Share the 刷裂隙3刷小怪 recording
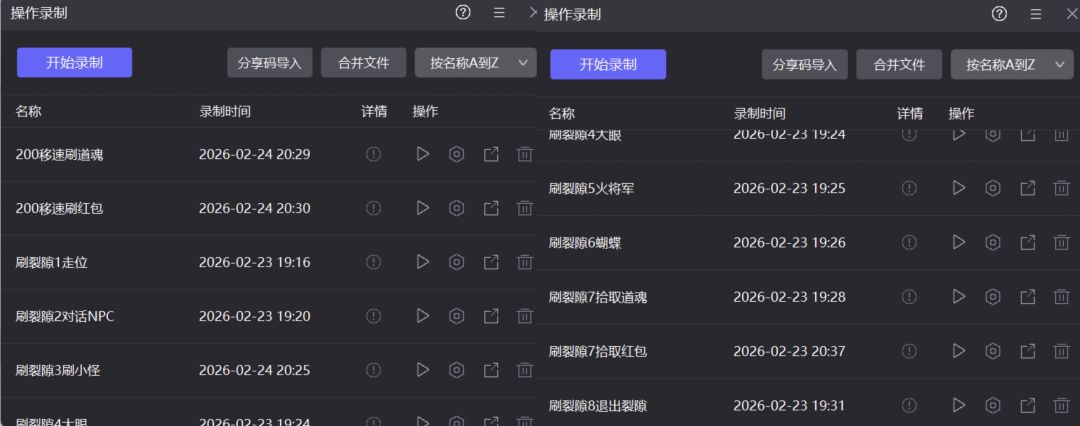The image size is (1080, 426). click(x=491, y=370)
